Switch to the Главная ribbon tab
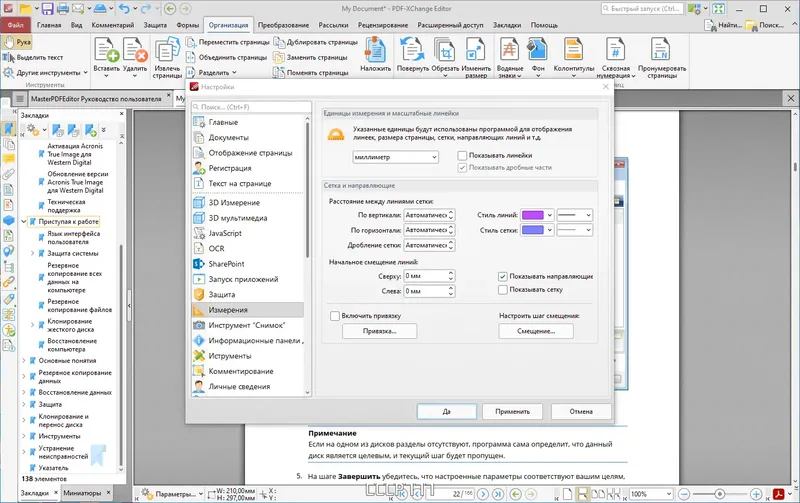 (49, 24)
